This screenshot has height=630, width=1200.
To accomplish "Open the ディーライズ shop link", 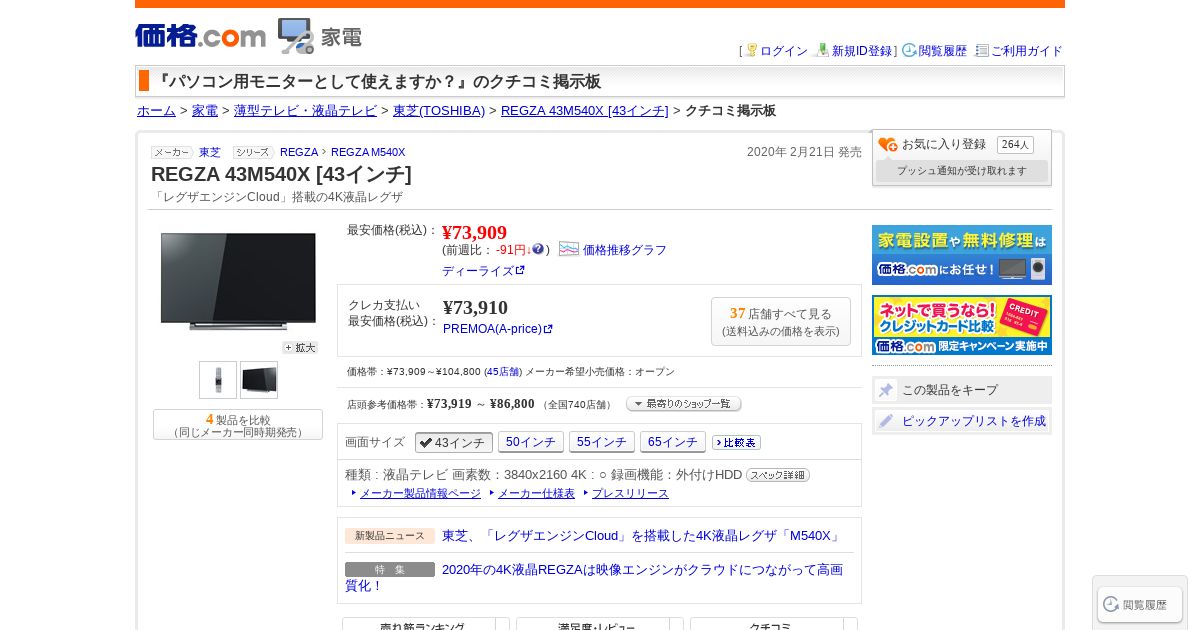I will point(478,271).
